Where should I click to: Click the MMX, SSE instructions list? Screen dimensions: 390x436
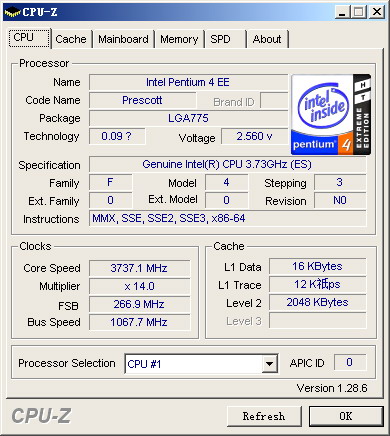[228, 218]
